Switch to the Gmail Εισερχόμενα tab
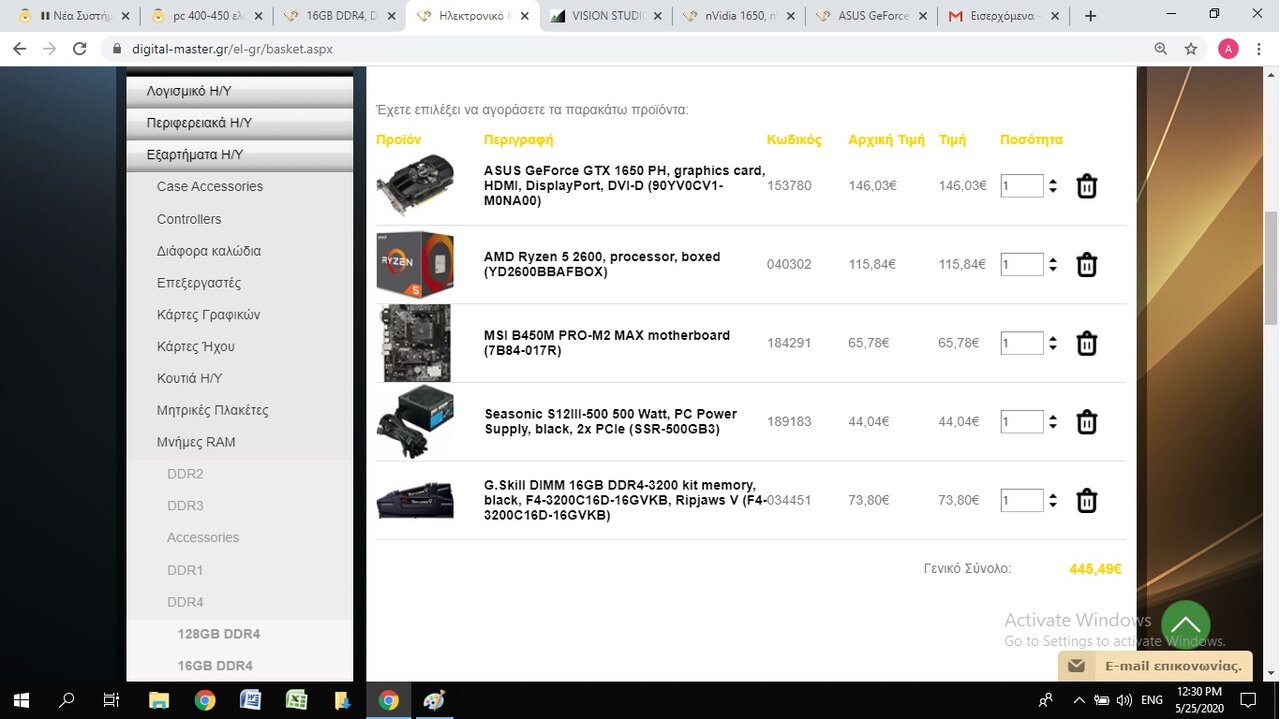Screen dimensions: 1280x719 pyautogui.click(x=1005, y=16)
